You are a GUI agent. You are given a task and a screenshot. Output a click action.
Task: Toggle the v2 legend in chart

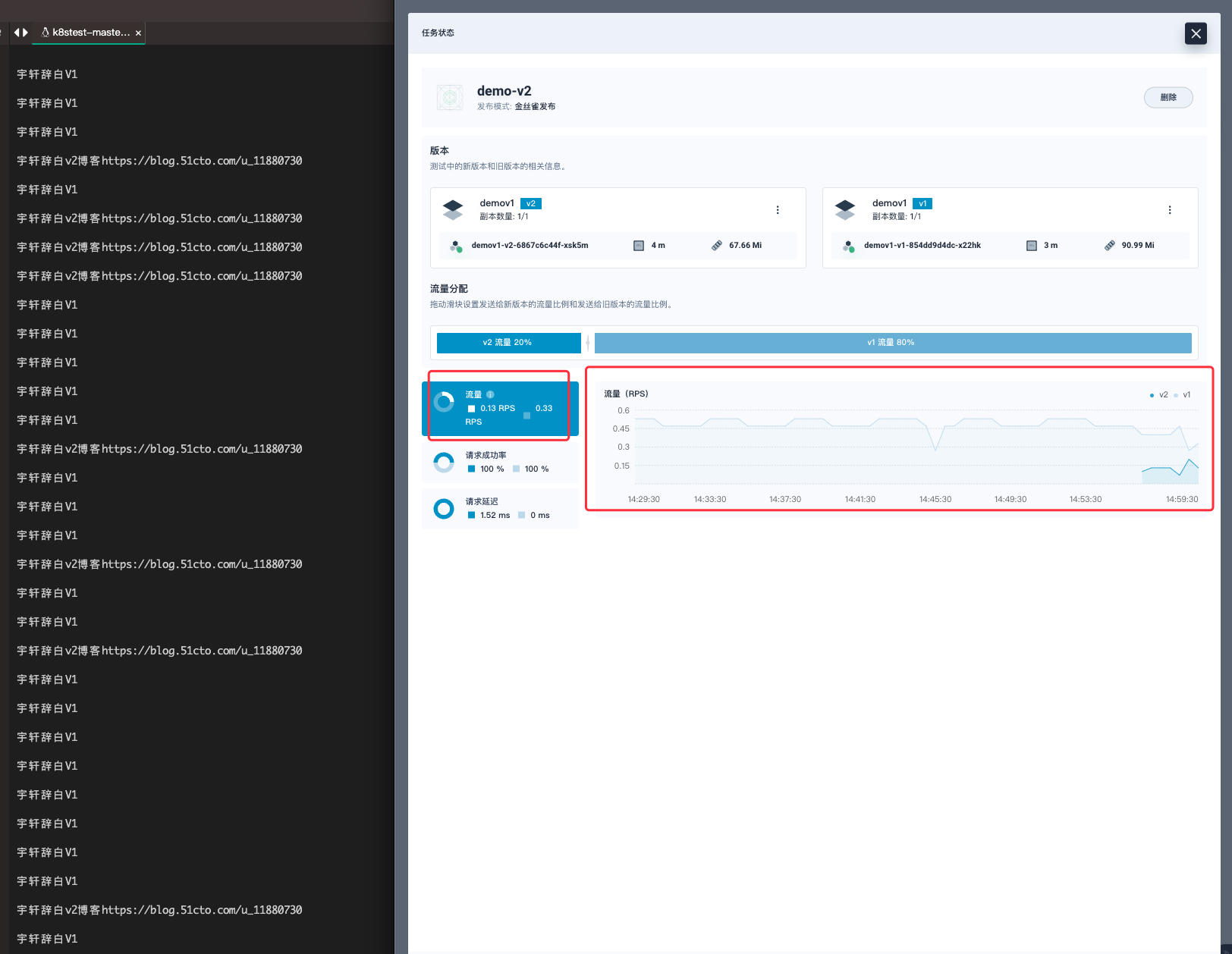pyautogui.click(x=1158, y=395)
